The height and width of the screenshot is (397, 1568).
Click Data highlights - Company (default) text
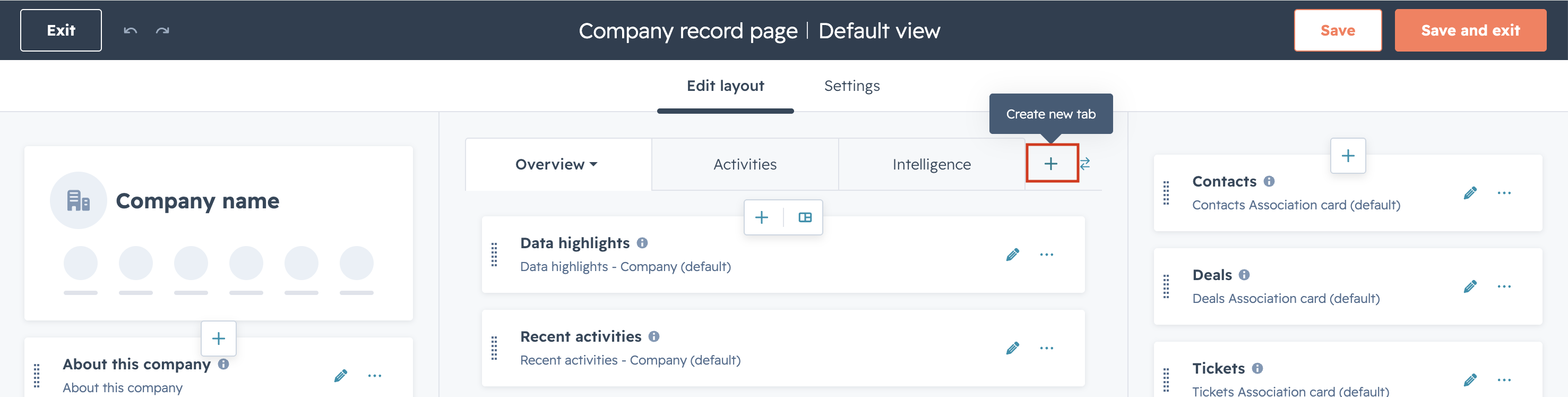pos(625,266)
